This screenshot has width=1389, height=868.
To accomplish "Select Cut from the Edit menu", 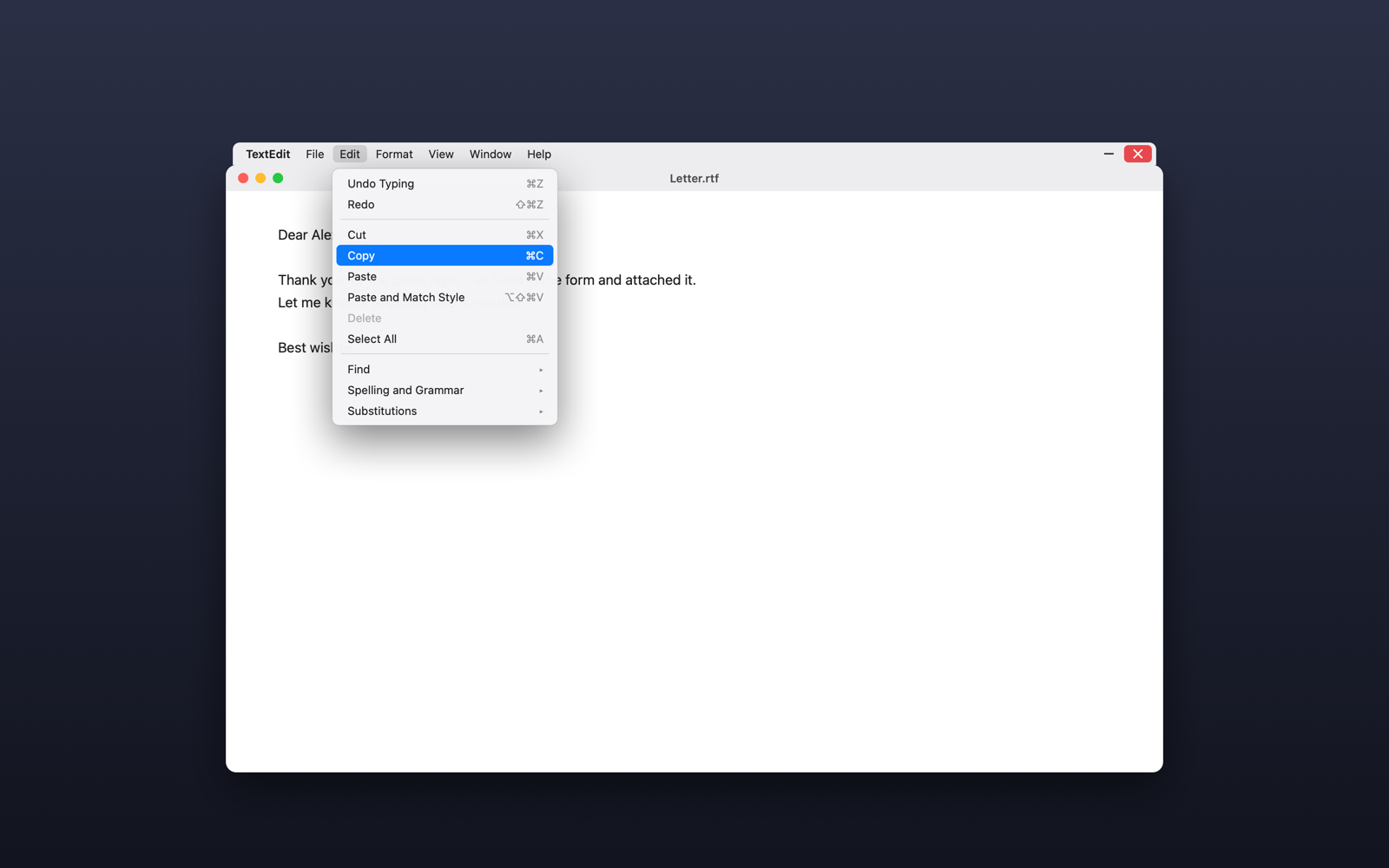I will 444,234.
